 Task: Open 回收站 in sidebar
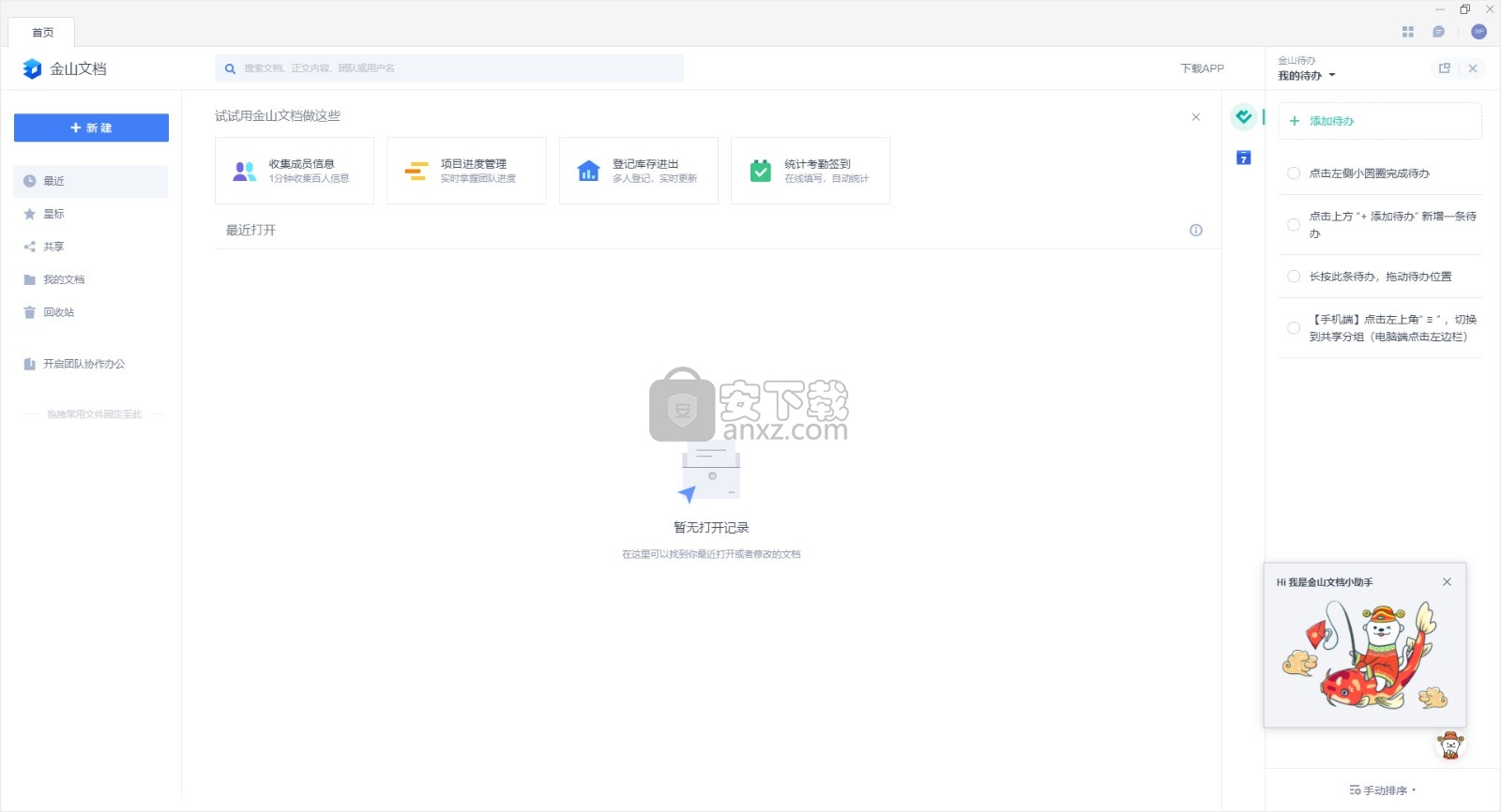click(91, 312)
